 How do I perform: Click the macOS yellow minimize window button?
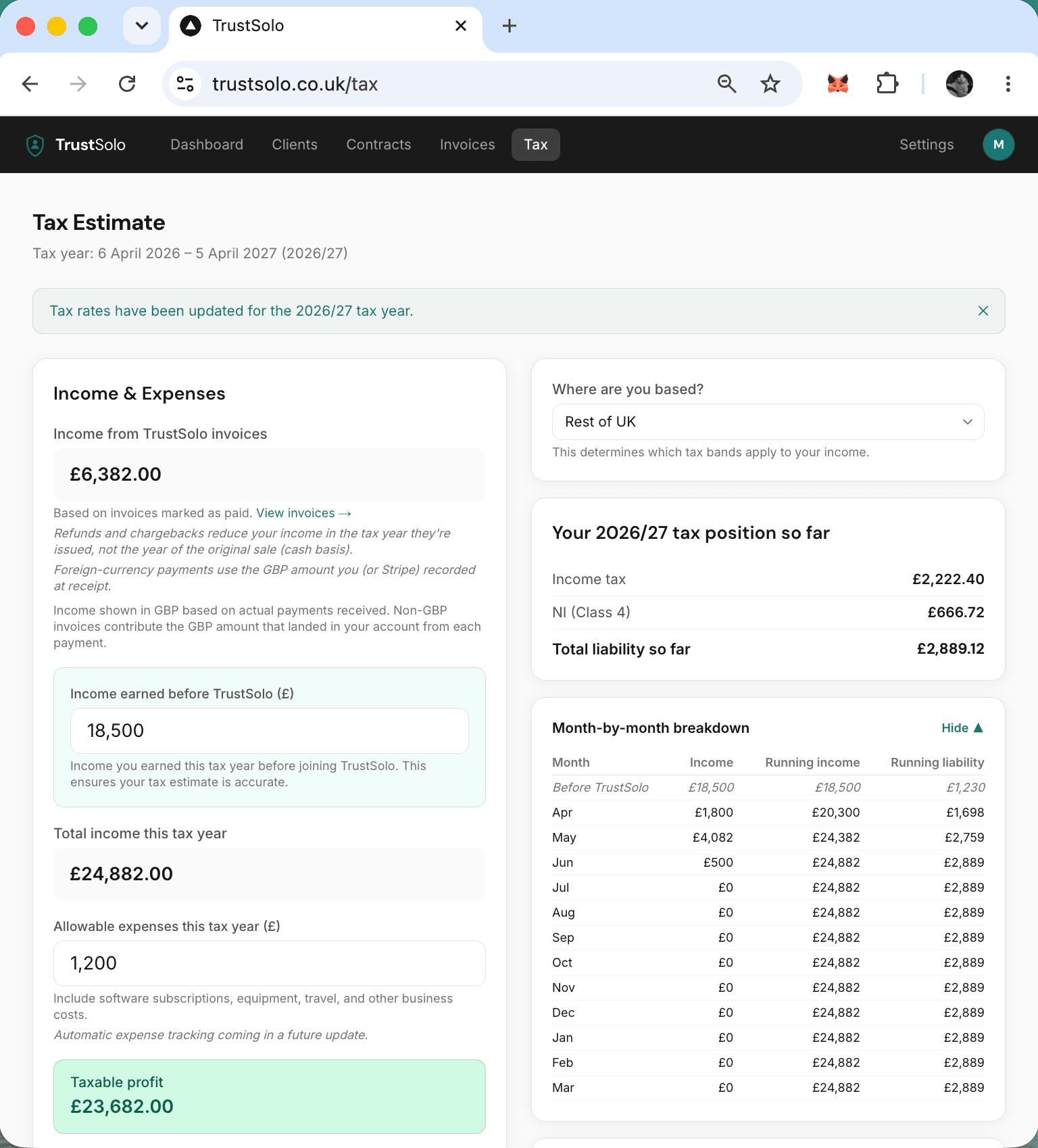57,26
